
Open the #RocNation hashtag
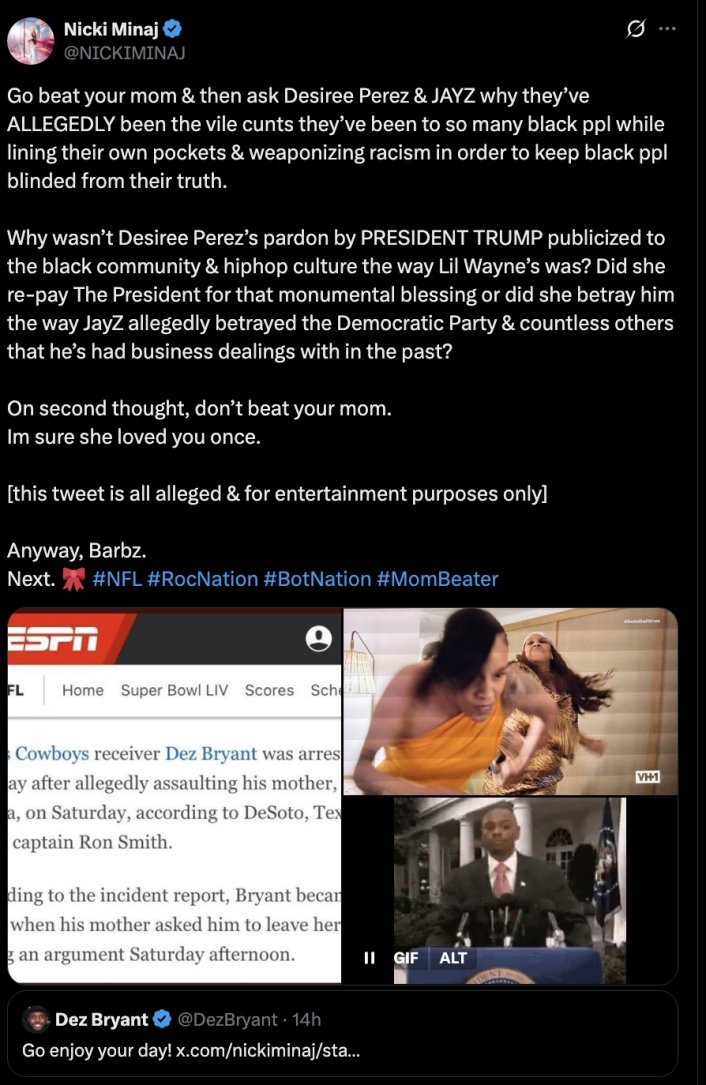(x=202, y=578)
